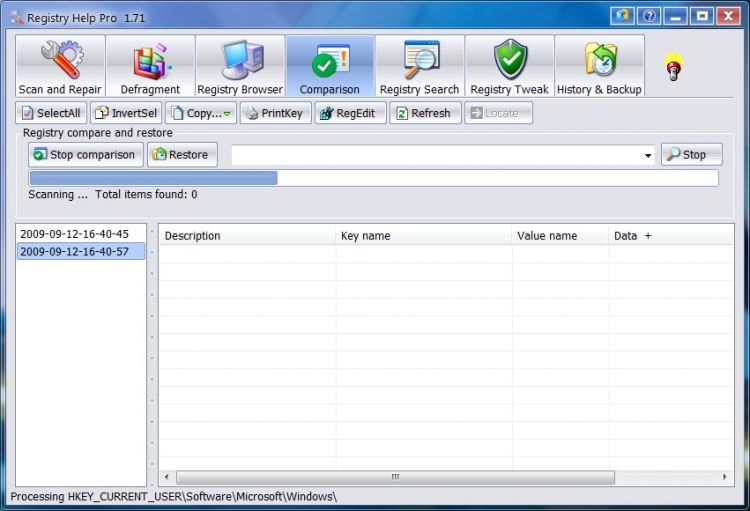750x511 pixels.
Task: Open the Copy... dropdown button
Action: click(201, 113)
